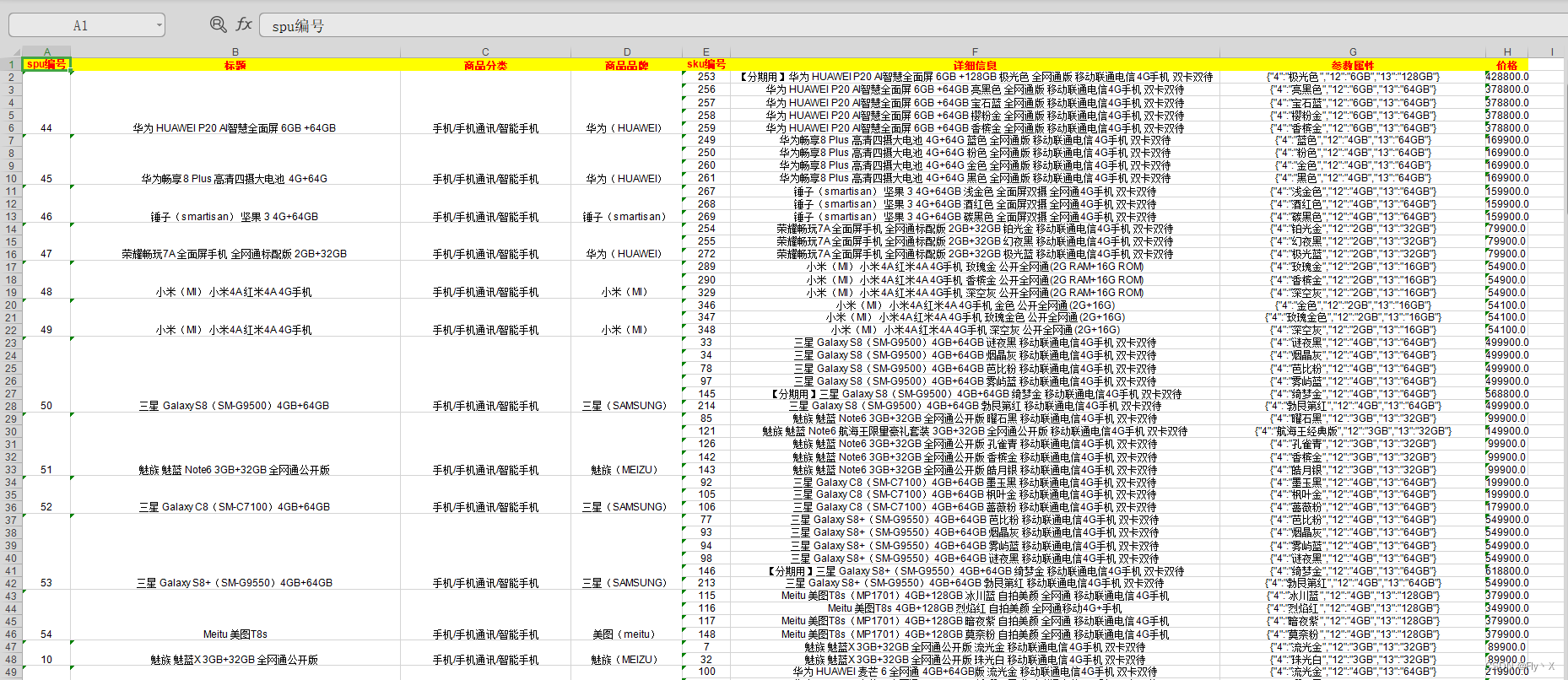
Task: Select the sku编号 header cell
Action: click(x=706, y=64)
